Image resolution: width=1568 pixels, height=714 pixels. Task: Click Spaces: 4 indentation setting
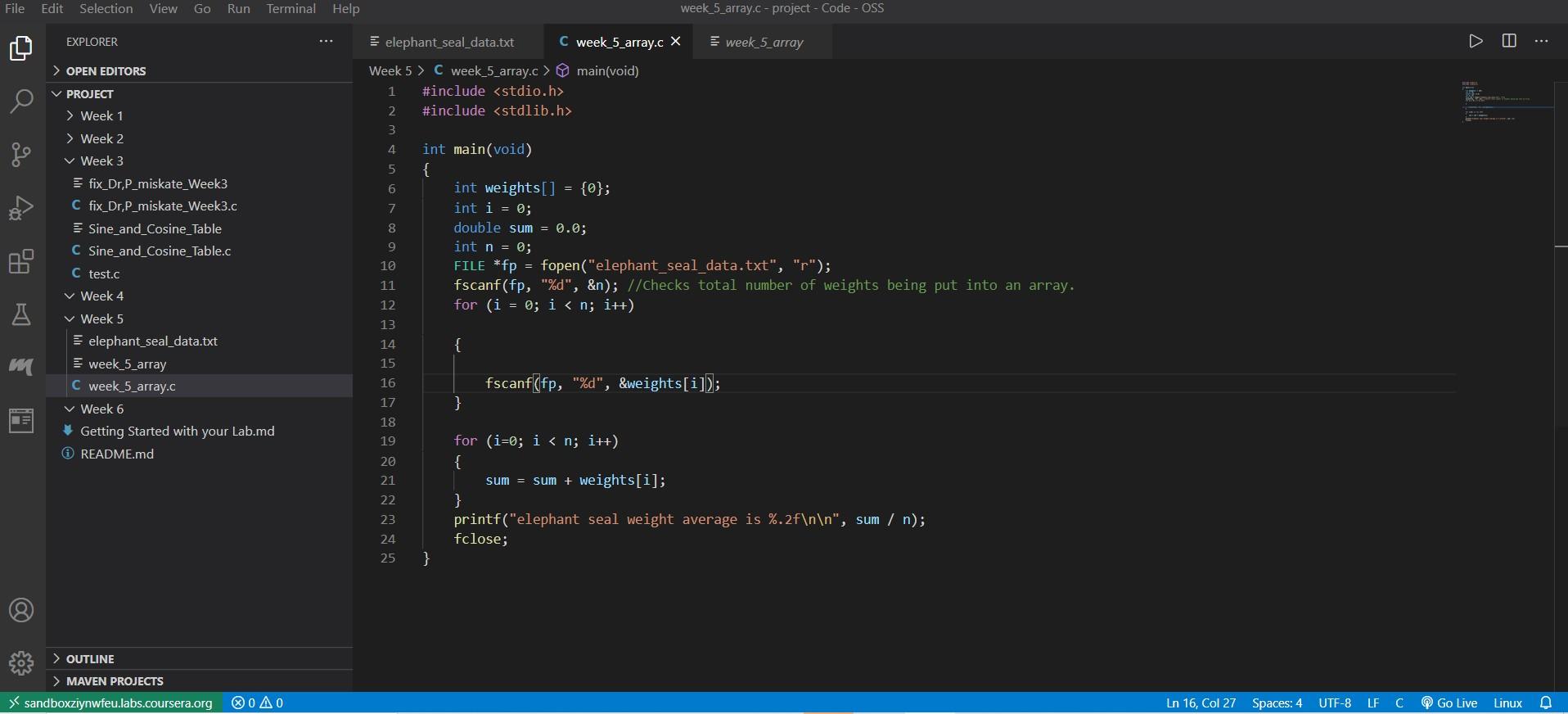(1277, 703)
